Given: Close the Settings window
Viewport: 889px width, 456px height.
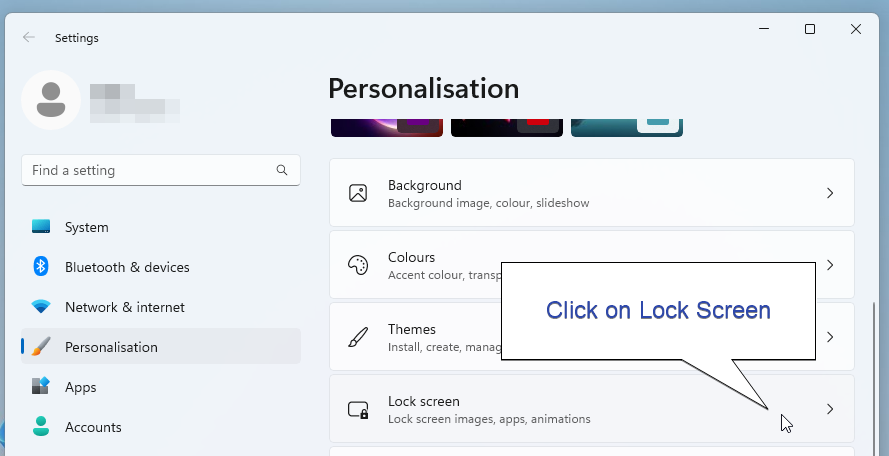Looking at the screenshot, I should (x=856, y=29).
